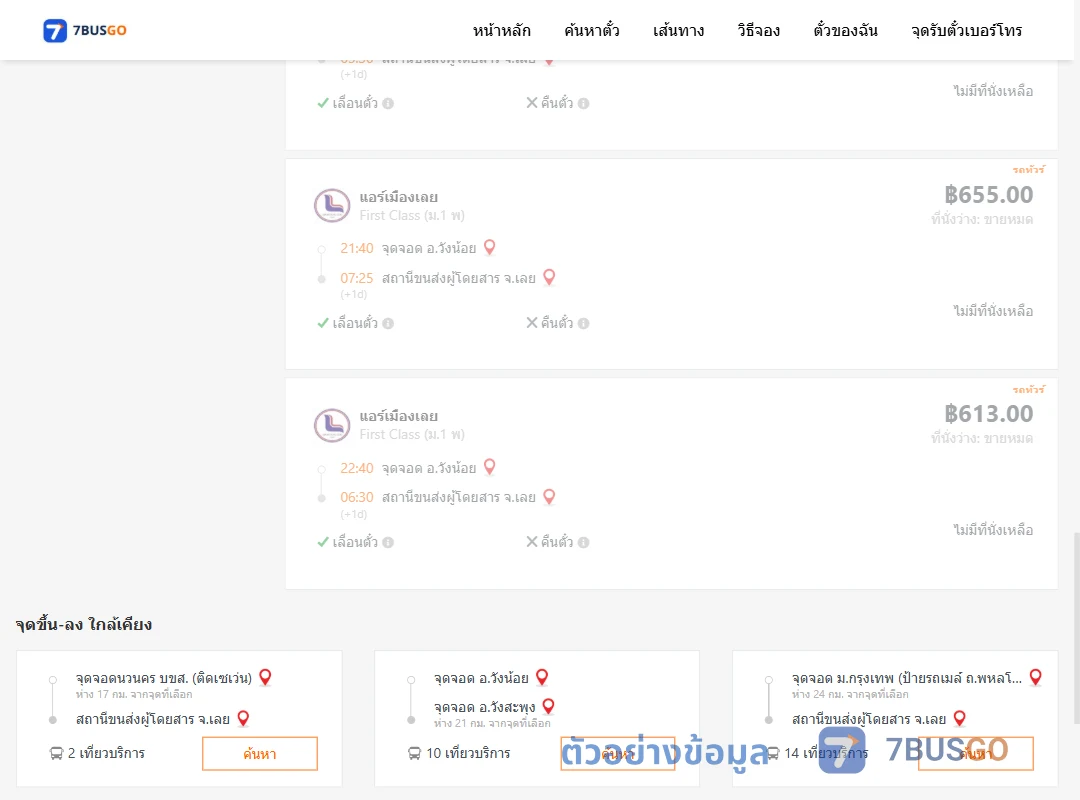The image size is (1080, 800).
Task: Open the 7BUSGO logo home link
Action: pos(85,30)
